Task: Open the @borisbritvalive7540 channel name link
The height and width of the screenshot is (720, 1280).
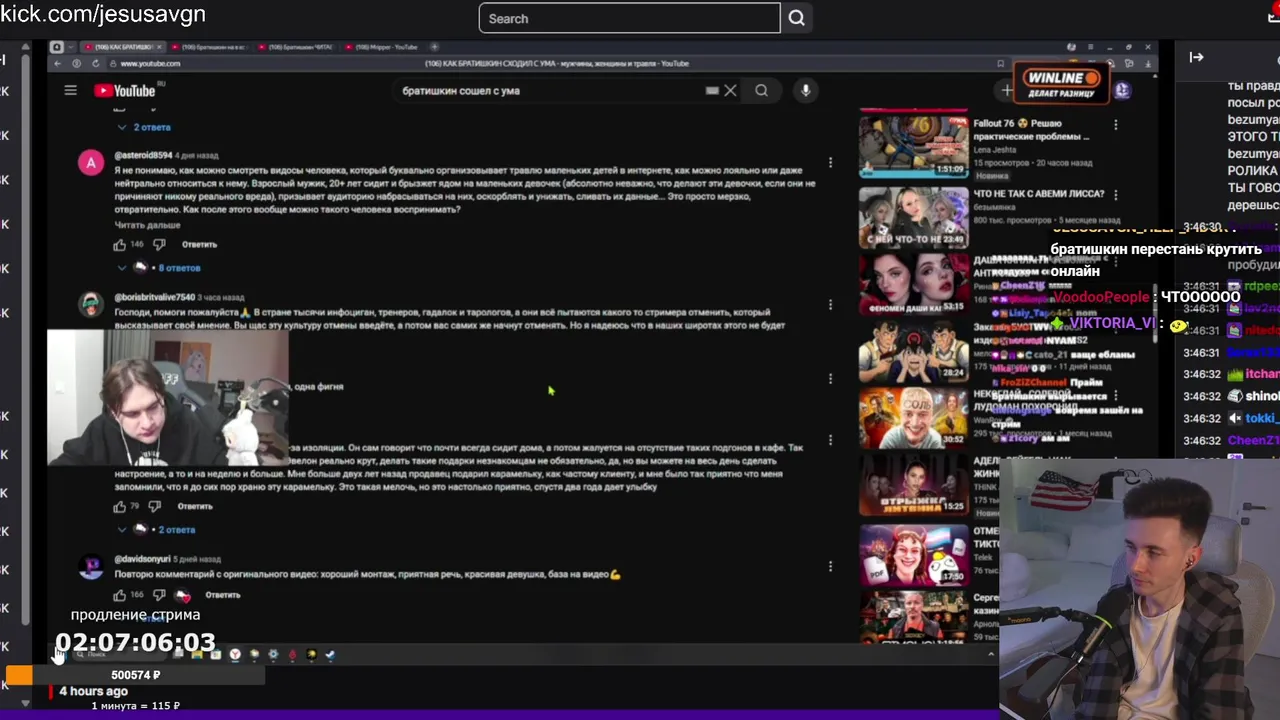Action: pyautogui.click(x=154, y=297)
